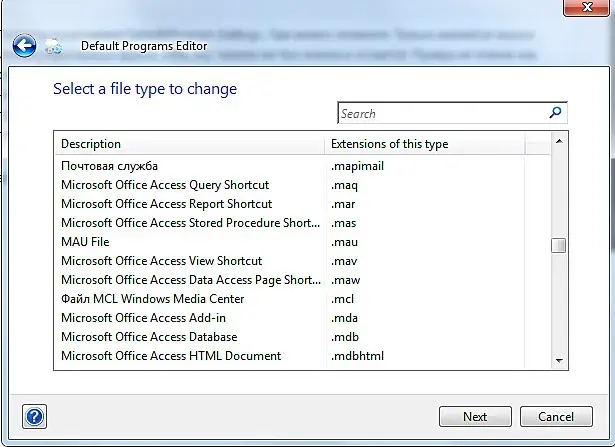Click the vertical scrollbar thumb
The image size is (615, 447).
(x=559, y=246)
